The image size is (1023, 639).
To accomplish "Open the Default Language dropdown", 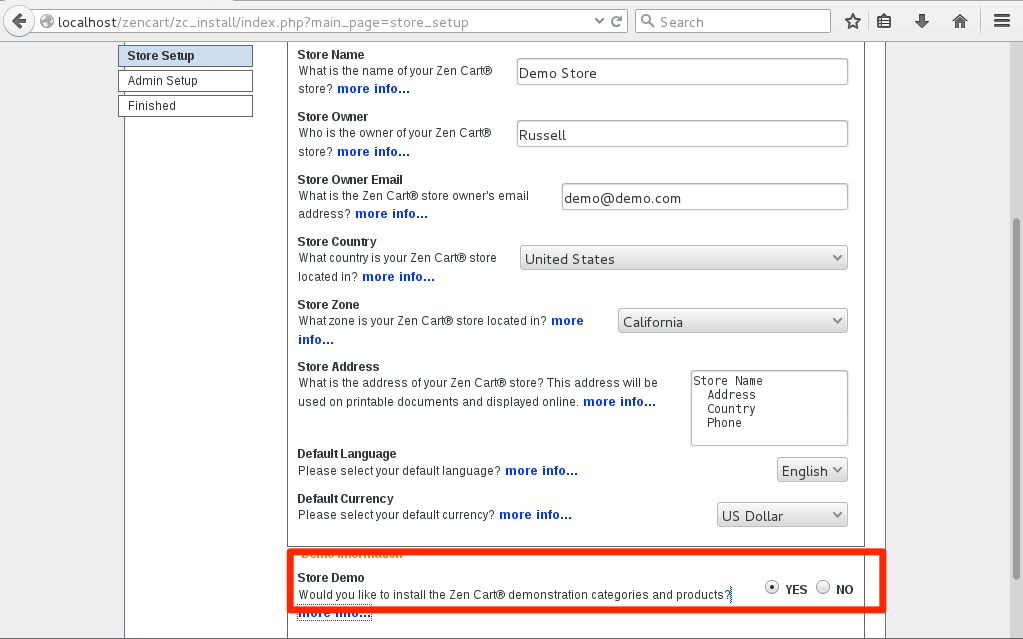I will pos(812,470).
